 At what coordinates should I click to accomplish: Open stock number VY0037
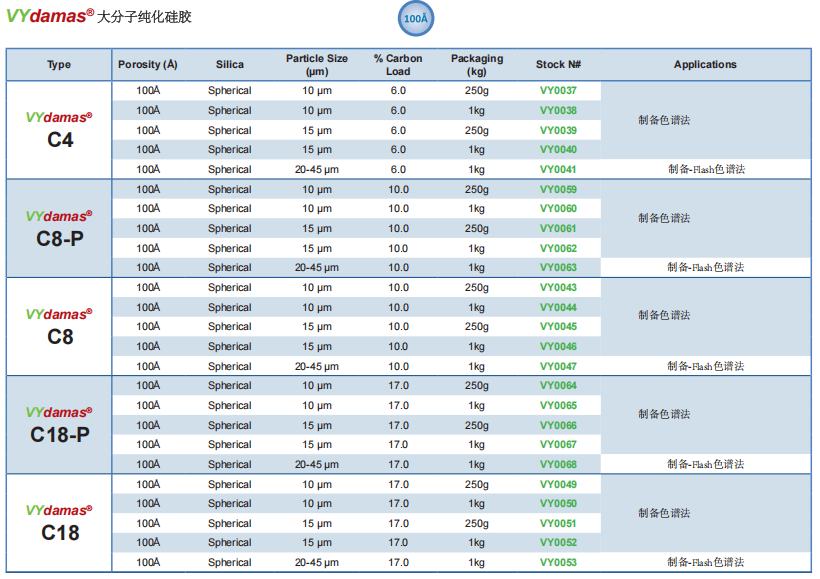(x=558, y=90)
